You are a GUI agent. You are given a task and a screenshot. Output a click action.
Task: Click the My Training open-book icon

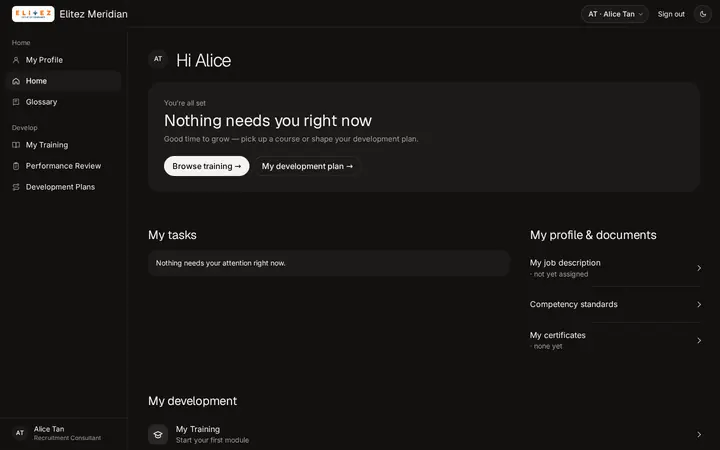coord(16,145)
